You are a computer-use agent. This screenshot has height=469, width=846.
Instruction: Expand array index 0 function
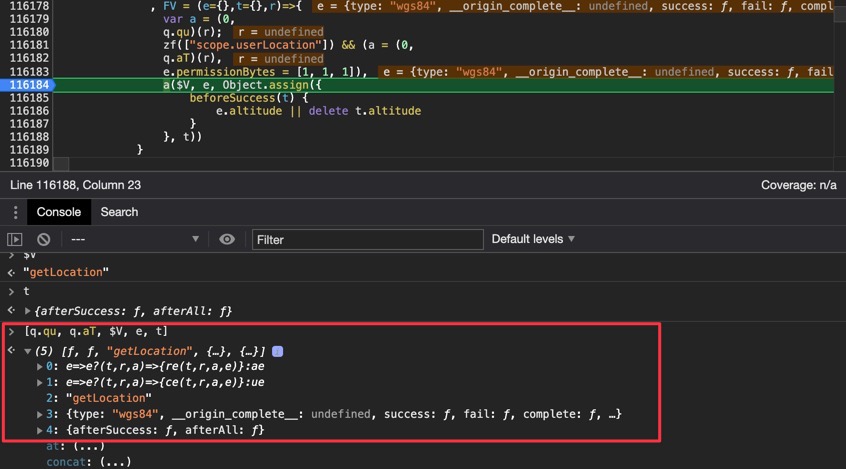tap(40, 367)
